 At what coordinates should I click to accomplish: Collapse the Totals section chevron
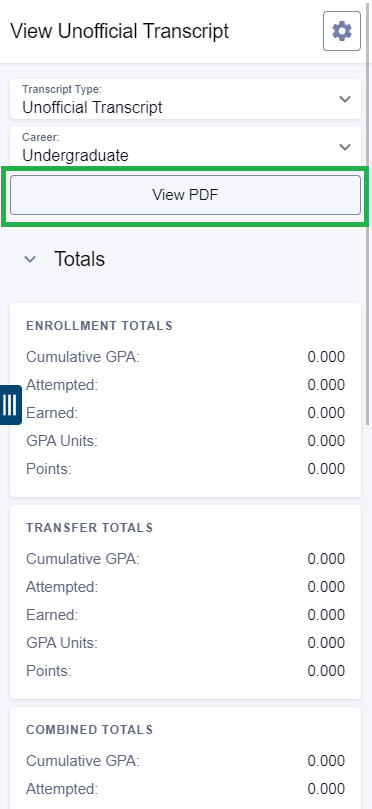(x=30, y=259)
